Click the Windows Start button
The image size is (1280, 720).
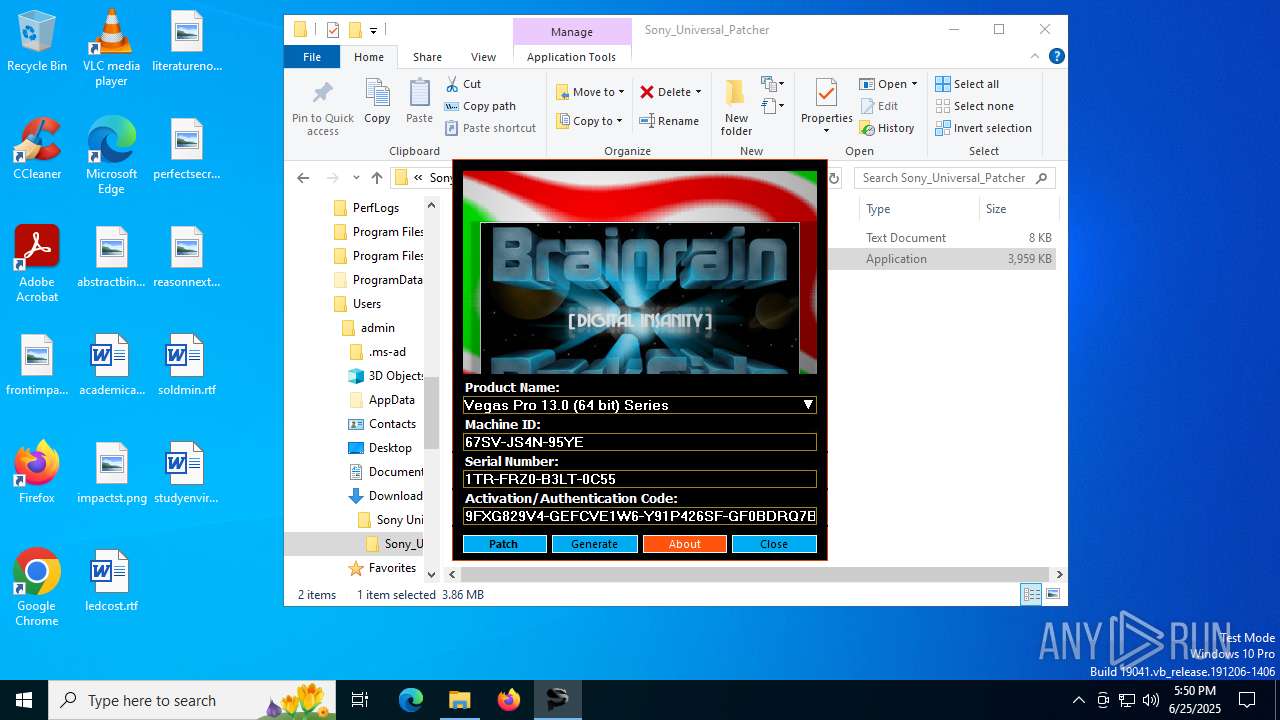pyautogui.click(x=24, y=700)
